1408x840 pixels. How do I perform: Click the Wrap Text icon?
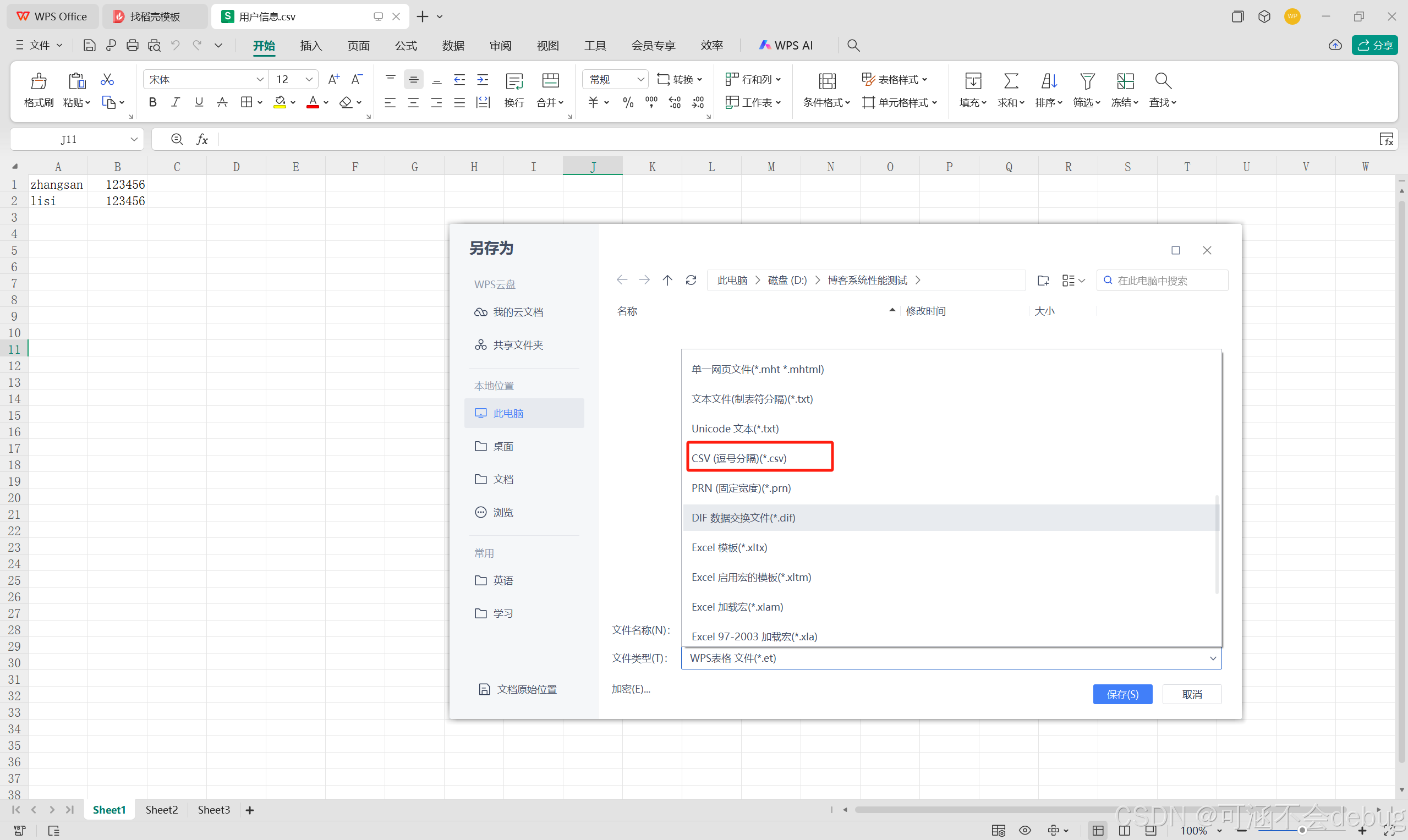point(514,81)
